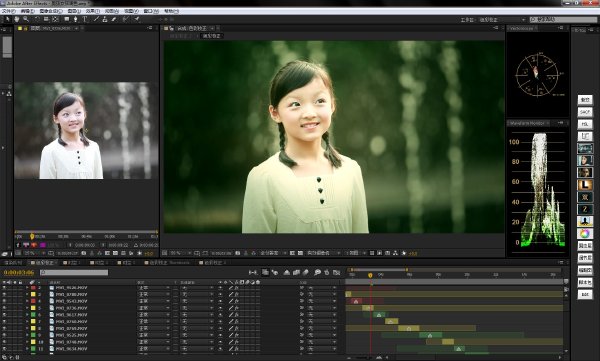600x361 pixels.
Task: Enable motion blur timeline icon
Action: [x=305, y=272]
